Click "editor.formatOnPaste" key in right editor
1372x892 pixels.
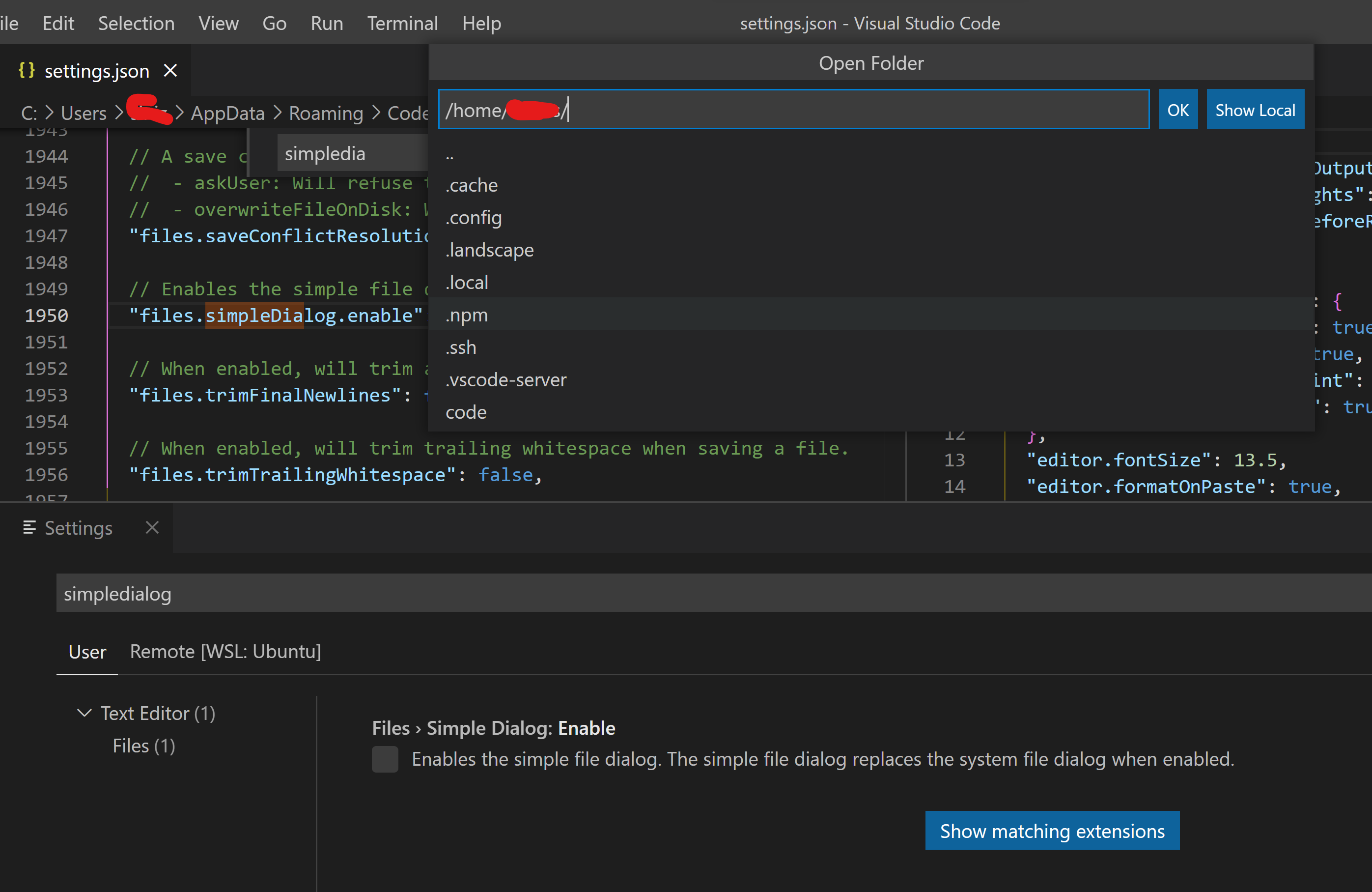coord(1147,486)
